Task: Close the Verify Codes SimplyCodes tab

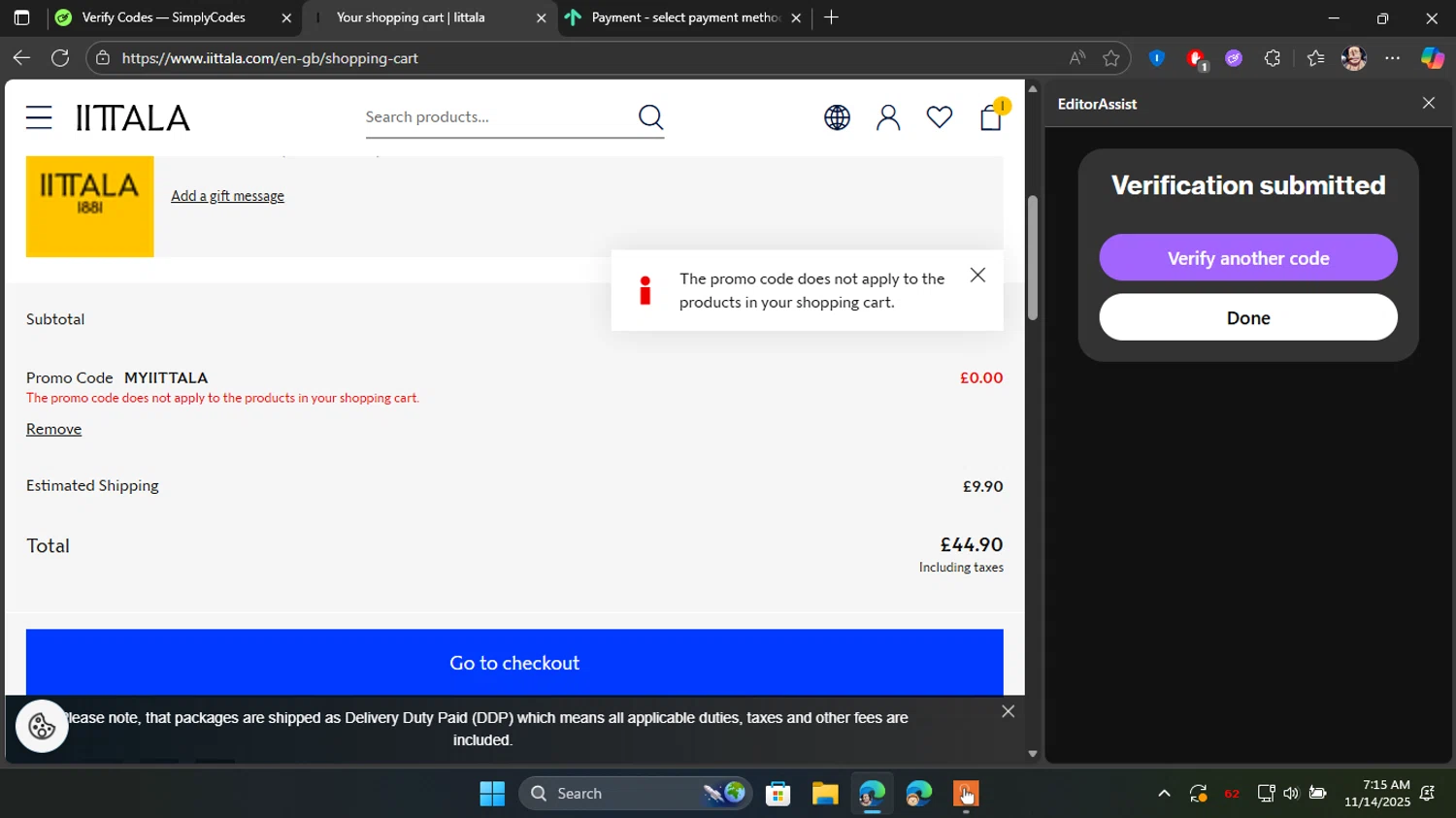Action: point(286,18)
